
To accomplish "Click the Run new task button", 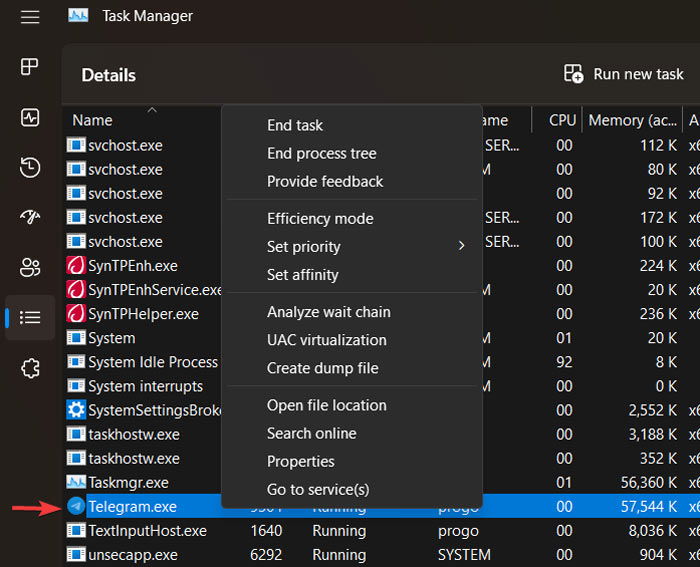I will click(x=625, y=74).
